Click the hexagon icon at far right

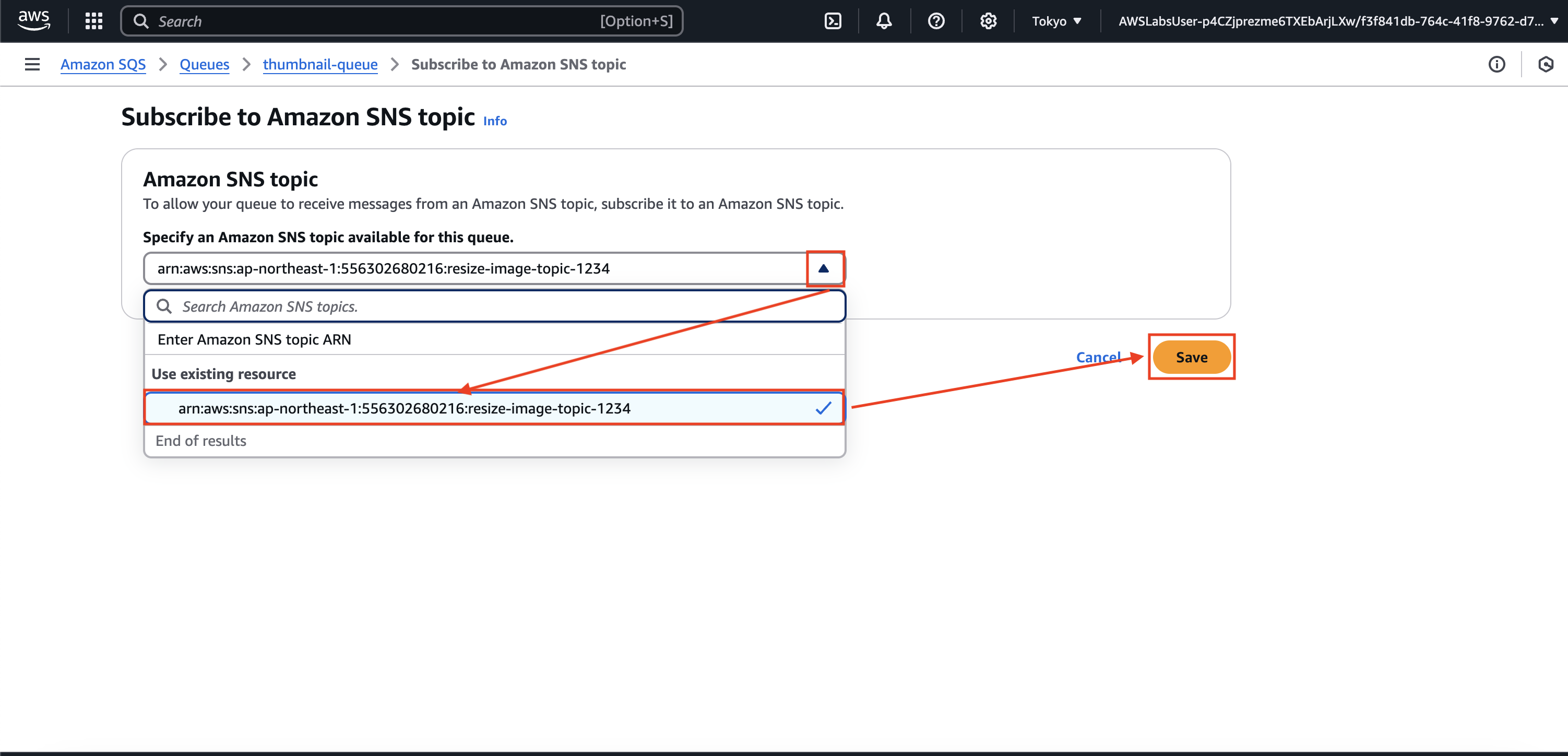click(x=1546, y=65)
